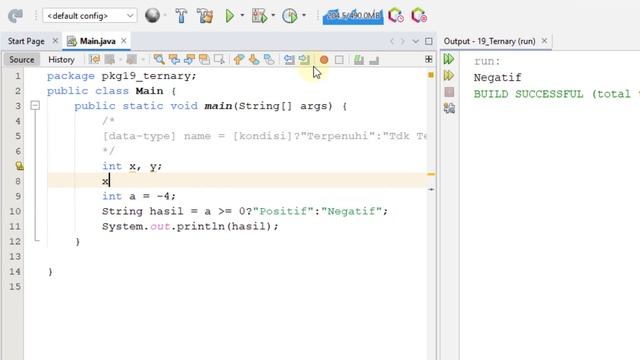Click split editor icon at toolbar end

[x=429, y=60]
